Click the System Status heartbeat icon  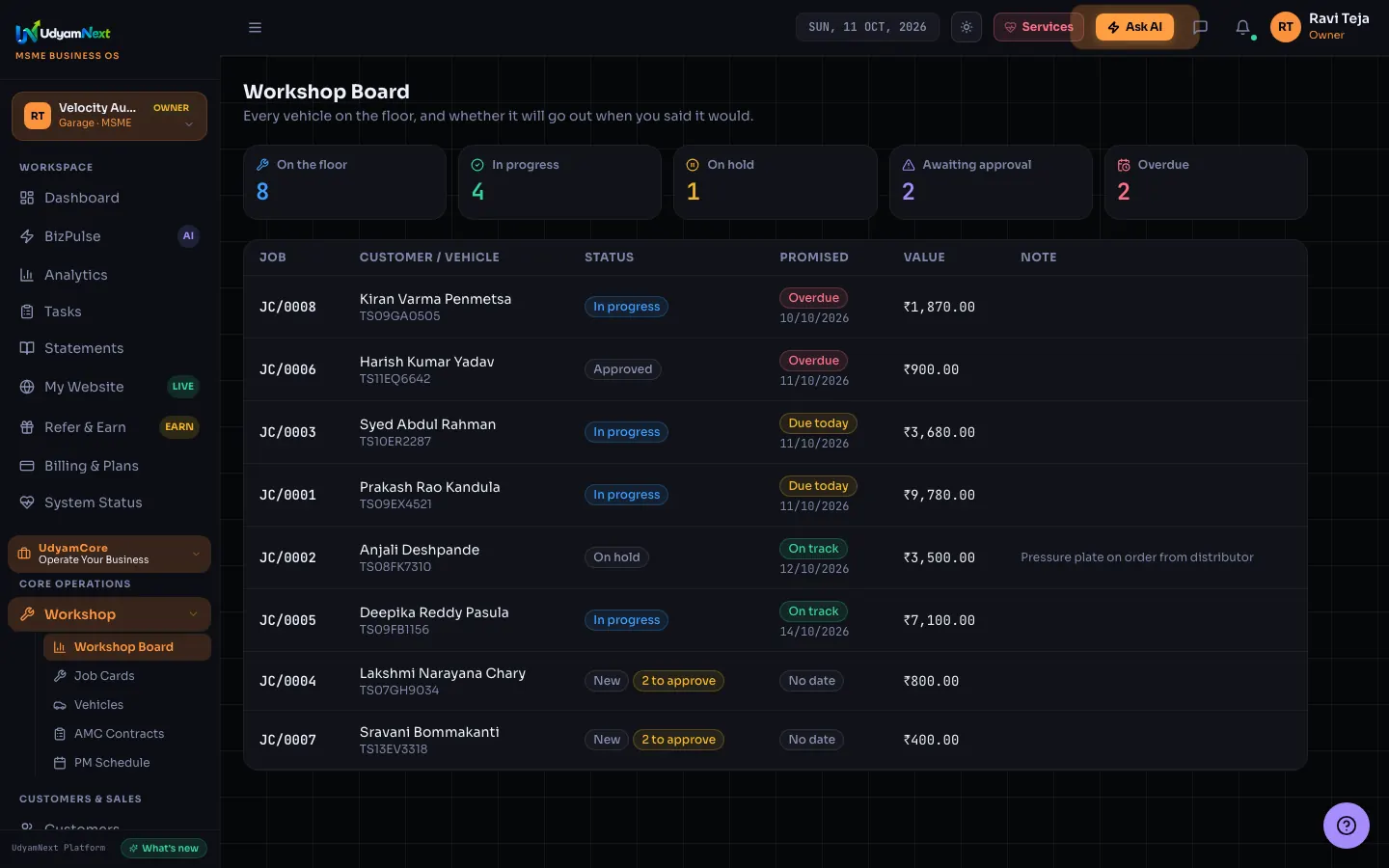[27, 502]
